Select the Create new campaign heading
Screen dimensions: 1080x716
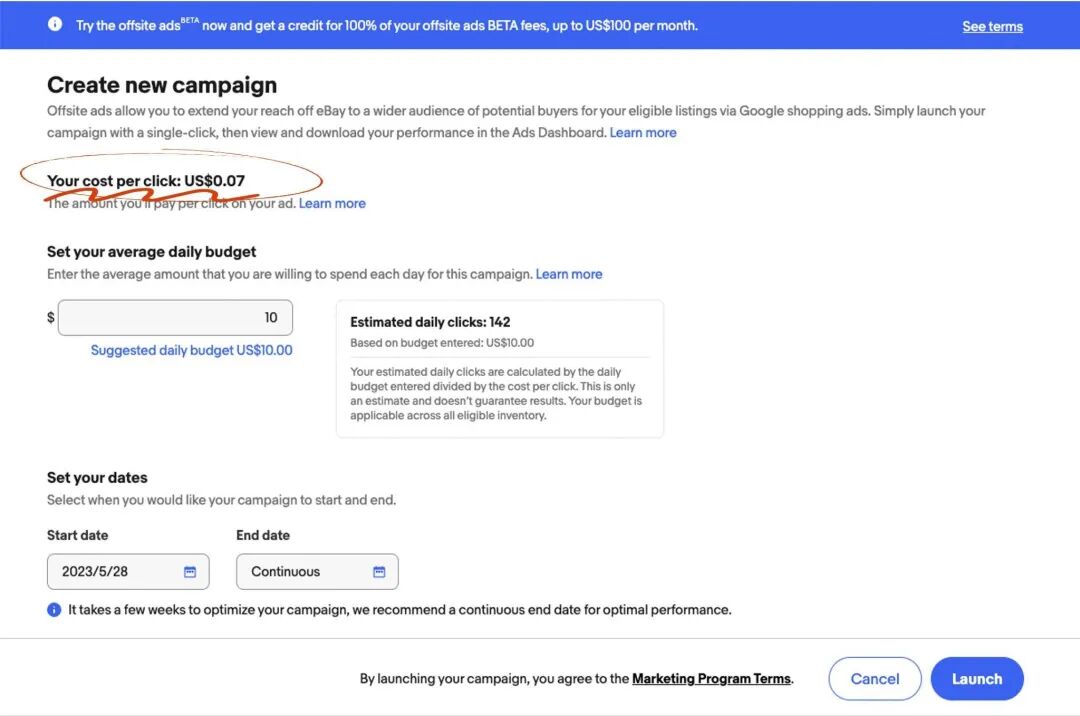162,85
